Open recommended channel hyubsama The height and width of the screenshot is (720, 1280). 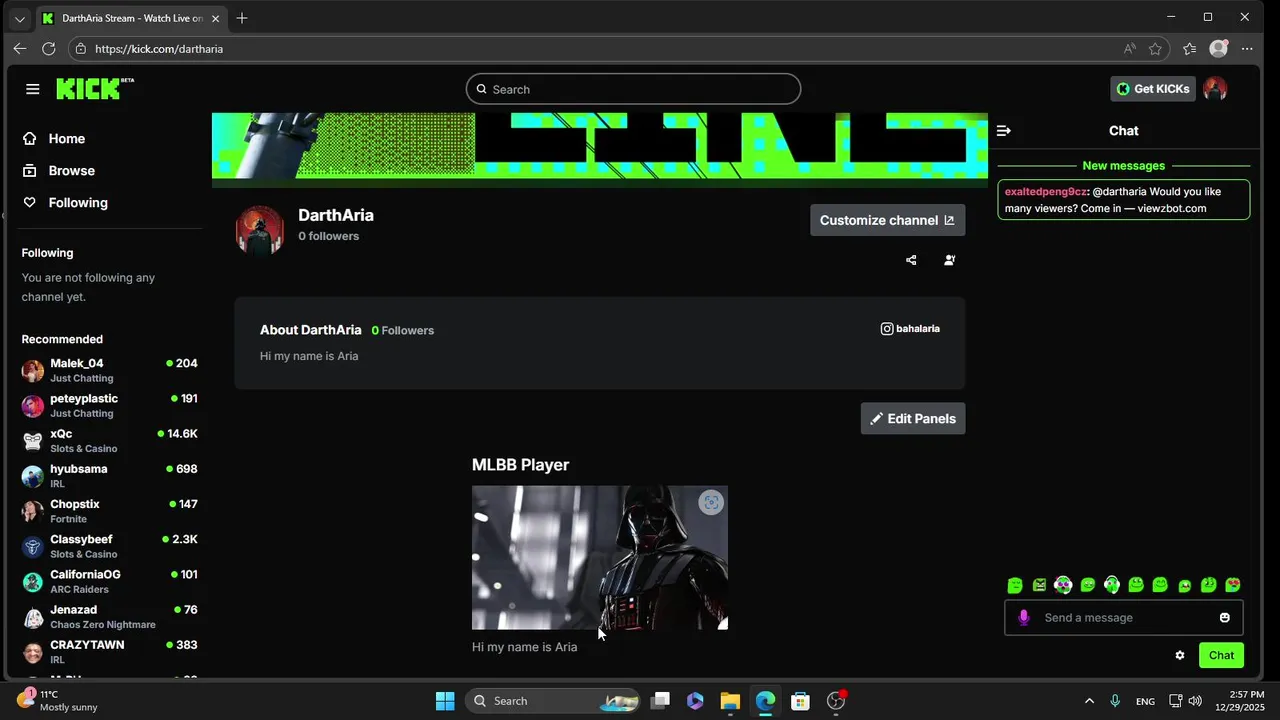pyautogui.click(x=110, y=476)
